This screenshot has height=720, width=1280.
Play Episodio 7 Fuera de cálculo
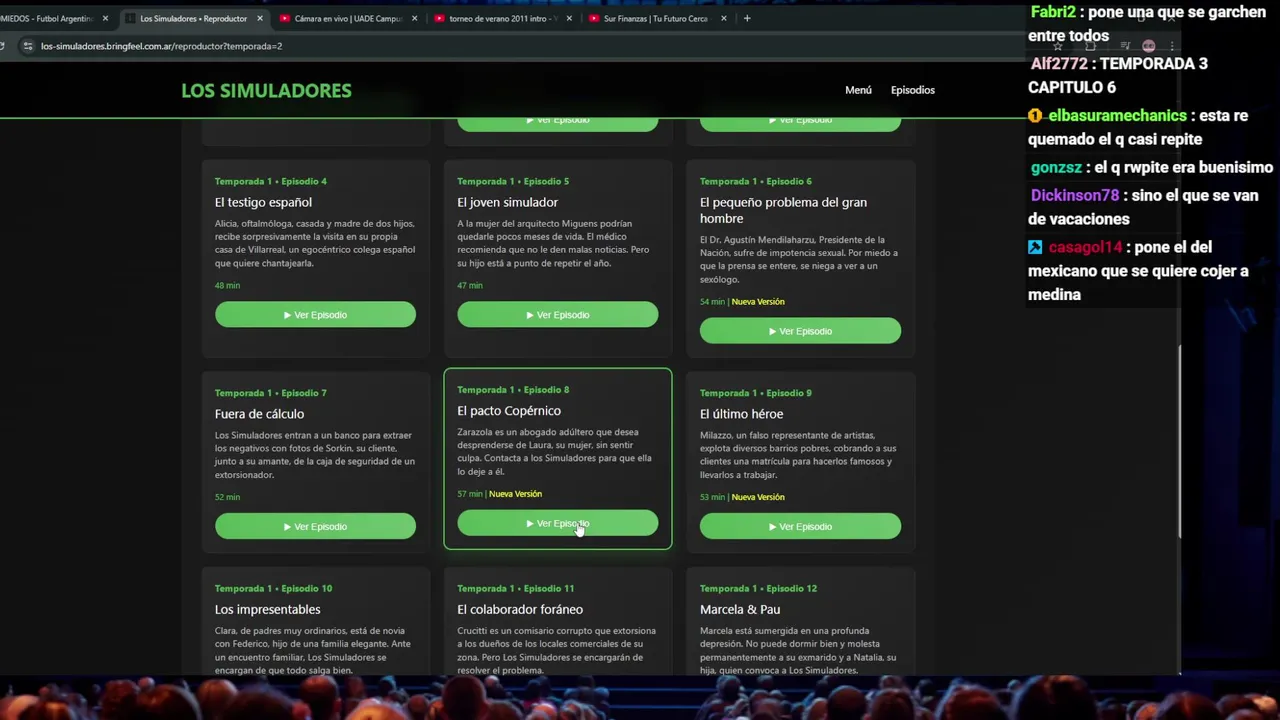315,527
